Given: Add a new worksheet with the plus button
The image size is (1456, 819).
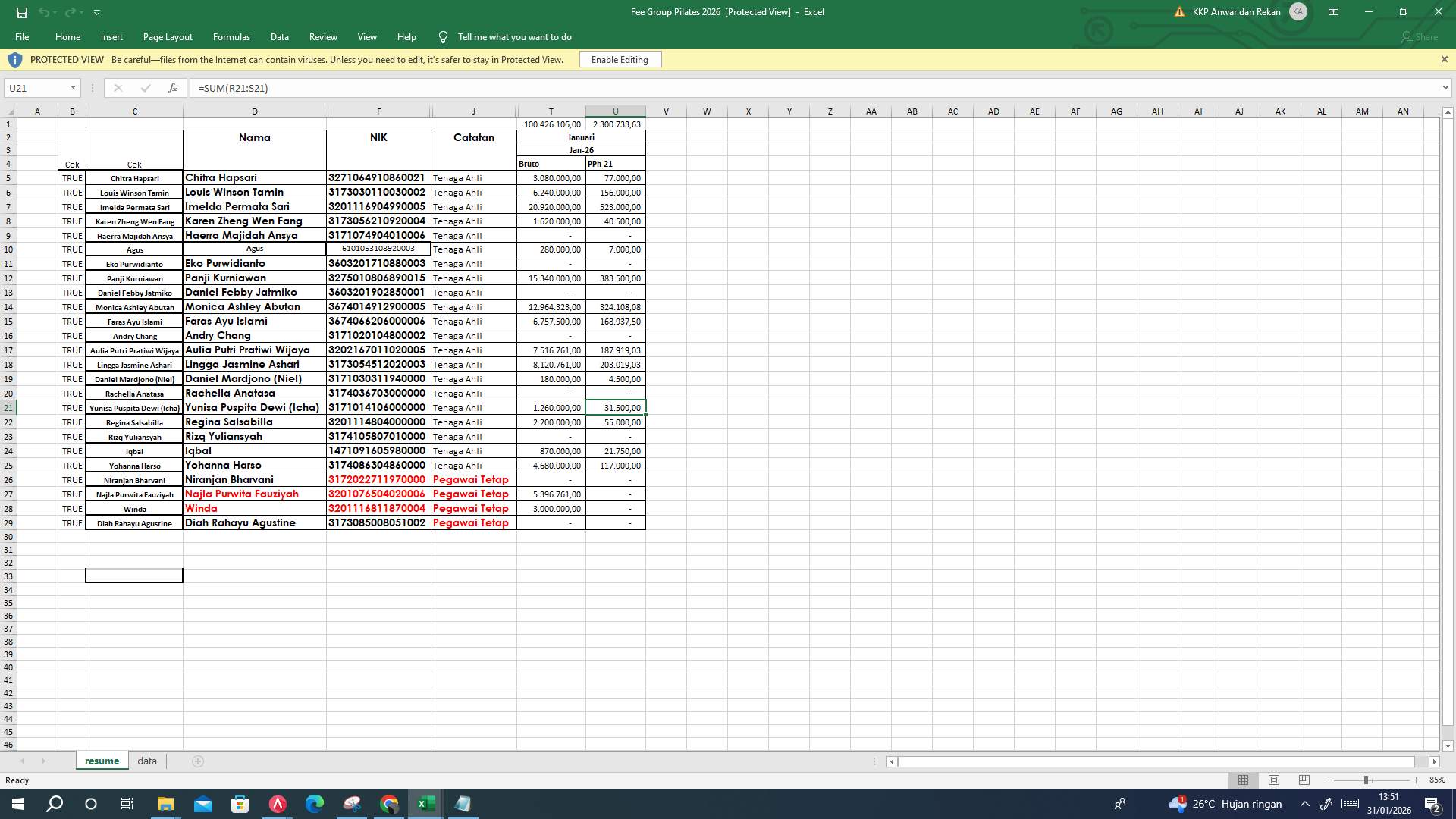Looking at the screenshot, I should tap(197, 761).
